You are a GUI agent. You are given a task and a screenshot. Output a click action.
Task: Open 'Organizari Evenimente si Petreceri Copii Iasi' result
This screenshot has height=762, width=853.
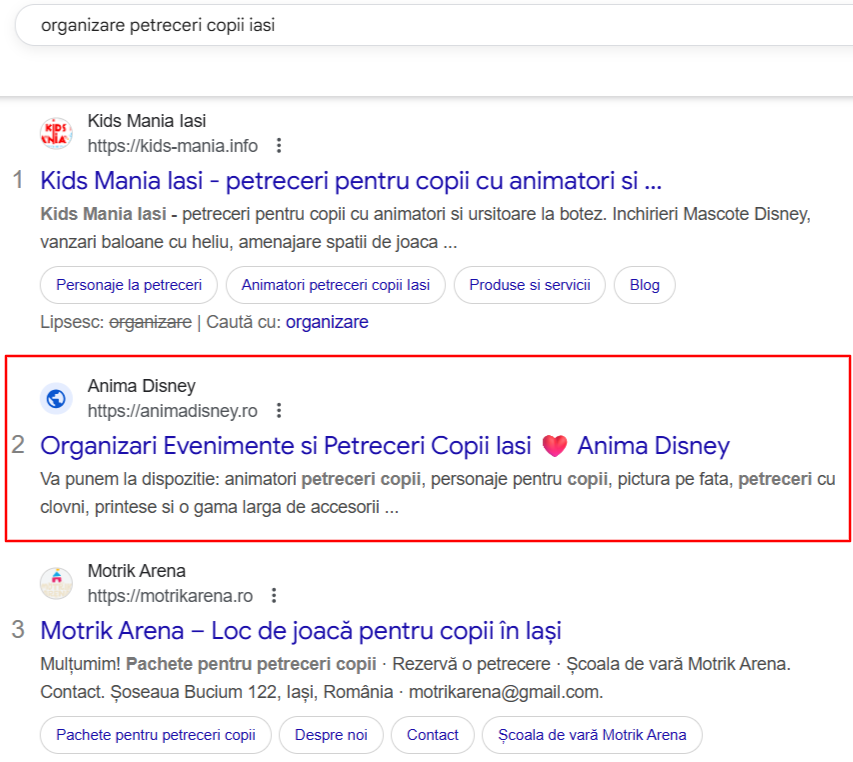coord(385,445)
